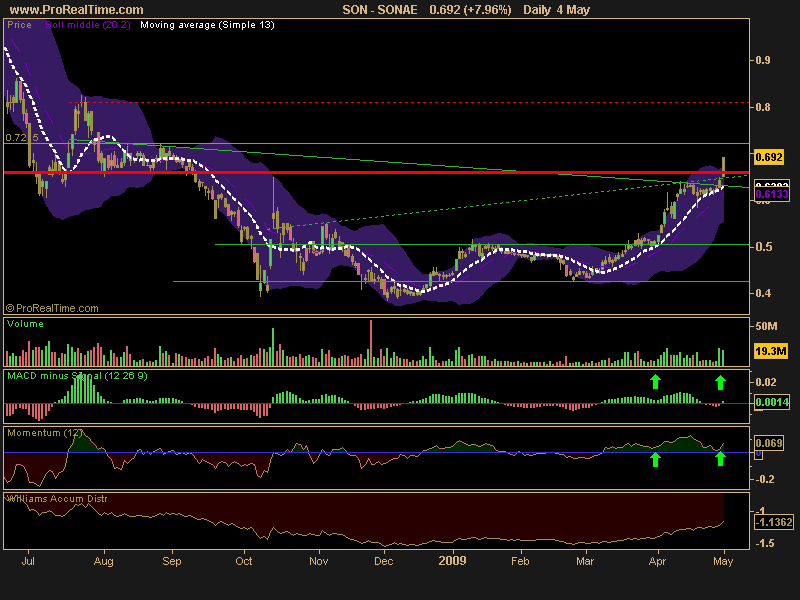Click the Moving average (Simple 13) legend label
This screenshot has height=600, width=800.
tap(207, 25)
